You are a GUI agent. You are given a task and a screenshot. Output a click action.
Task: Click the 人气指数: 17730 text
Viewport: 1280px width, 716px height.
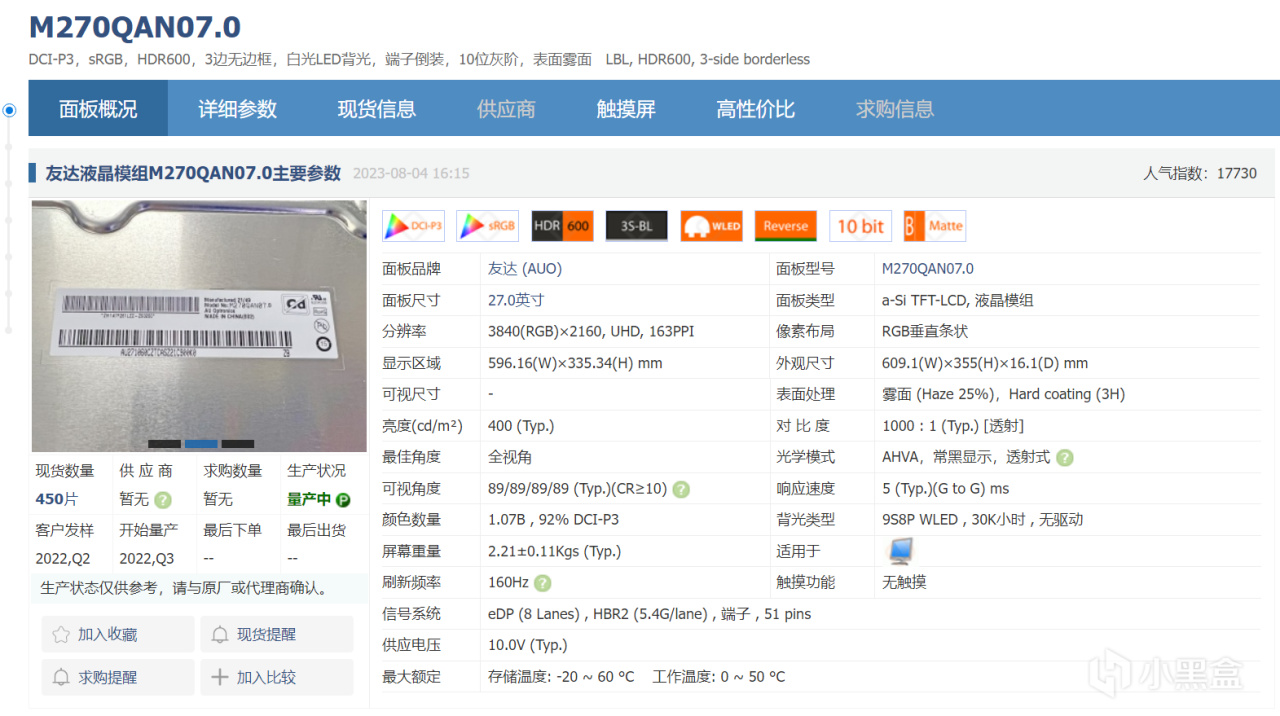coord(1200,173)
